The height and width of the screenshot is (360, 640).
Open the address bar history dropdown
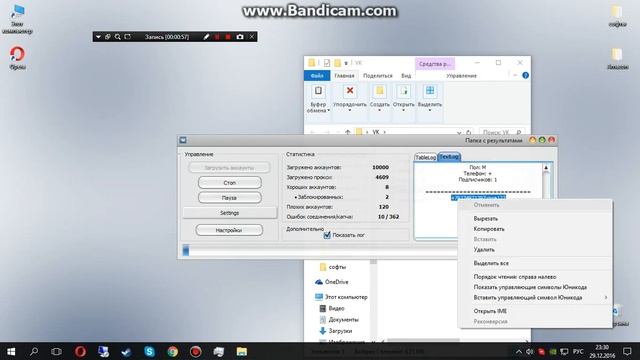click(x=459, y=133)
